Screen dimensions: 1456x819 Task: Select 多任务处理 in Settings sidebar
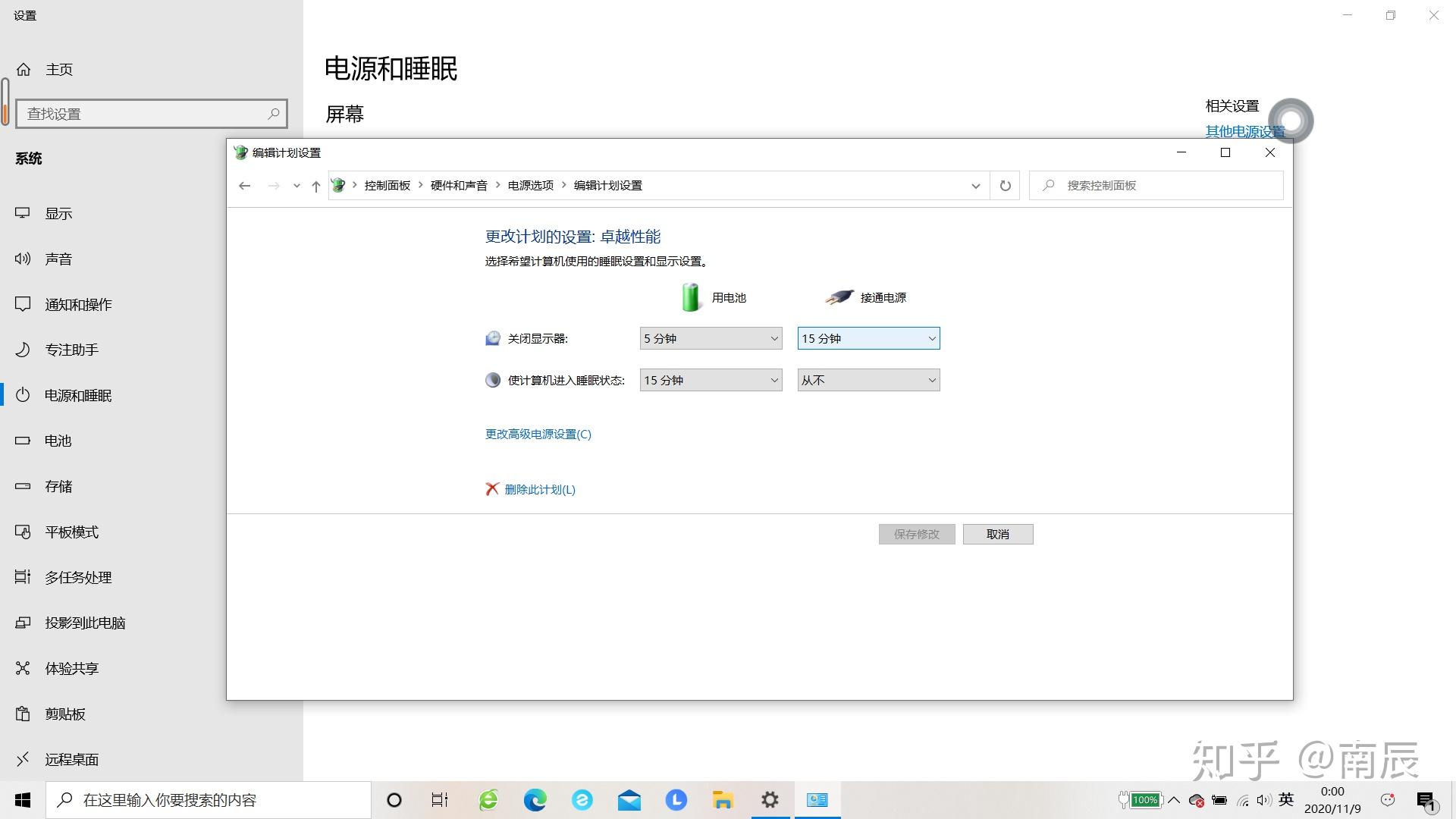tap(152, 578)
